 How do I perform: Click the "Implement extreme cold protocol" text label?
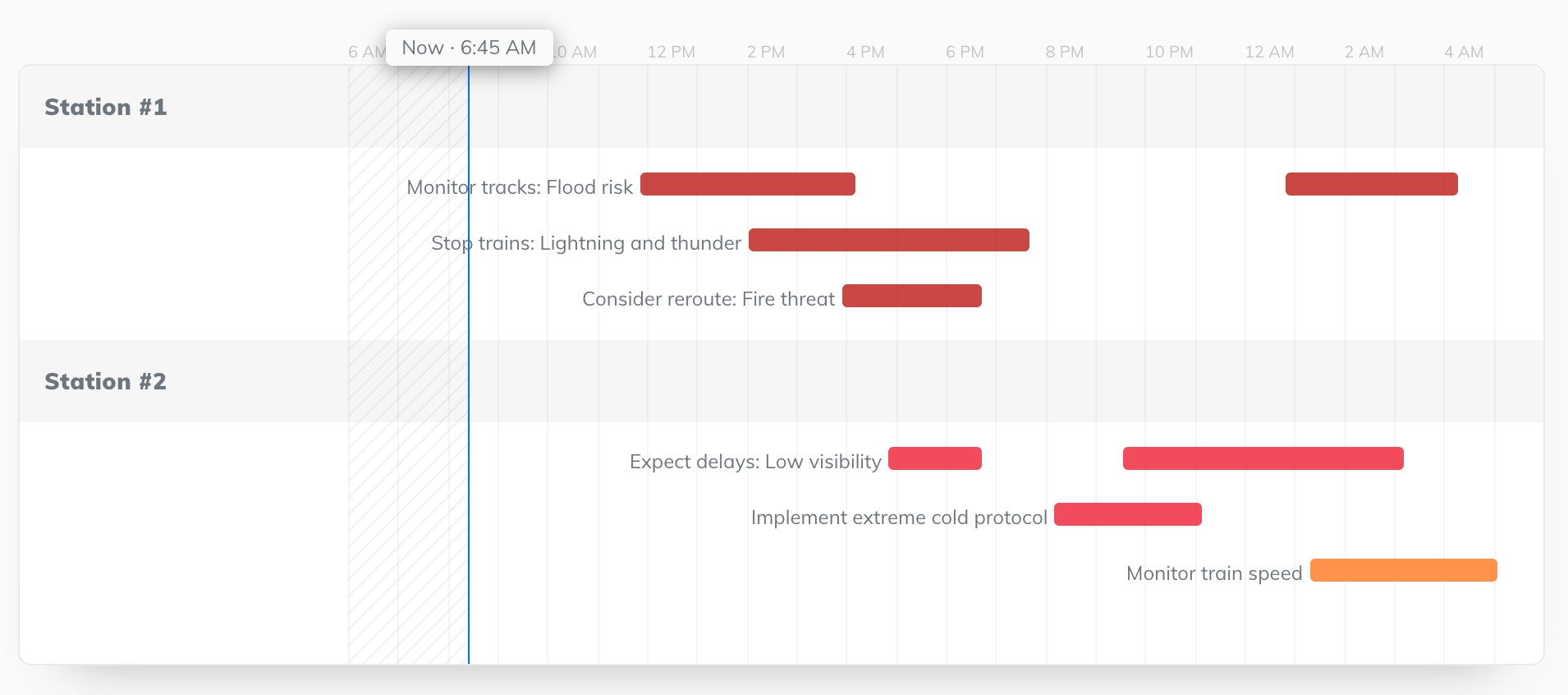[x=899, y=518]
